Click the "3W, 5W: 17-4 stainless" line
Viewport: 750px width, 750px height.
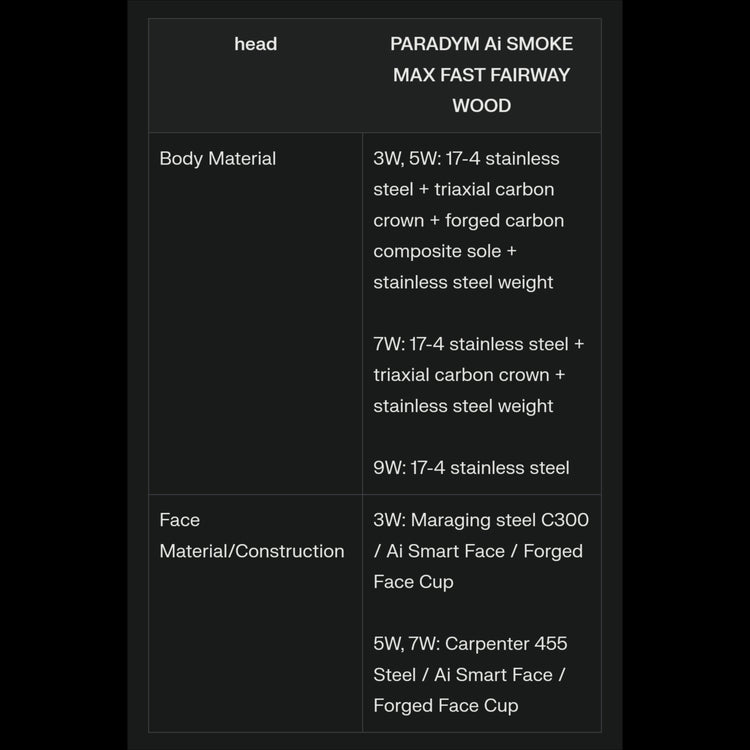click(466, 158)
